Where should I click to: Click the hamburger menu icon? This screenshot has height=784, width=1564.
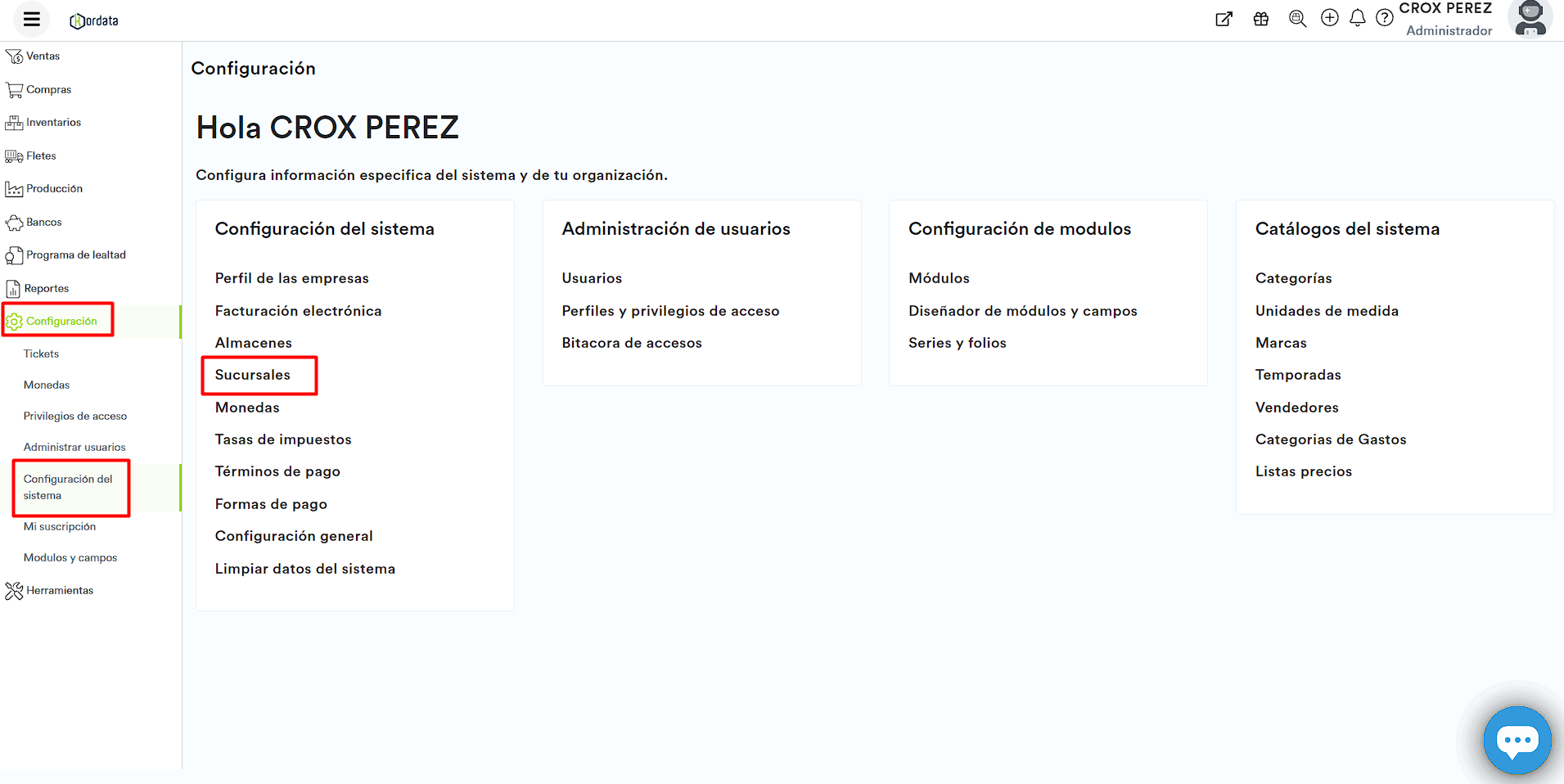click(x=31, y=20)
